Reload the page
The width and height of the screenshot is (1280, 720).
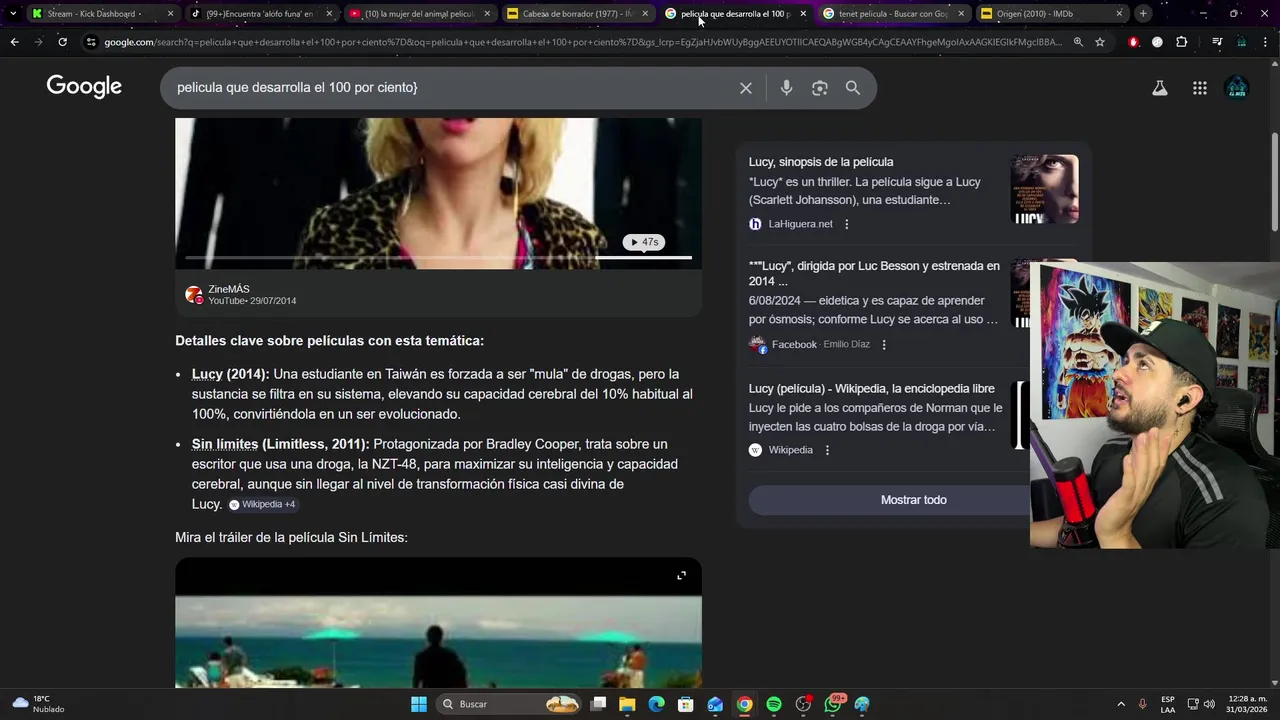pyautogui.click(x=62, y=42)
